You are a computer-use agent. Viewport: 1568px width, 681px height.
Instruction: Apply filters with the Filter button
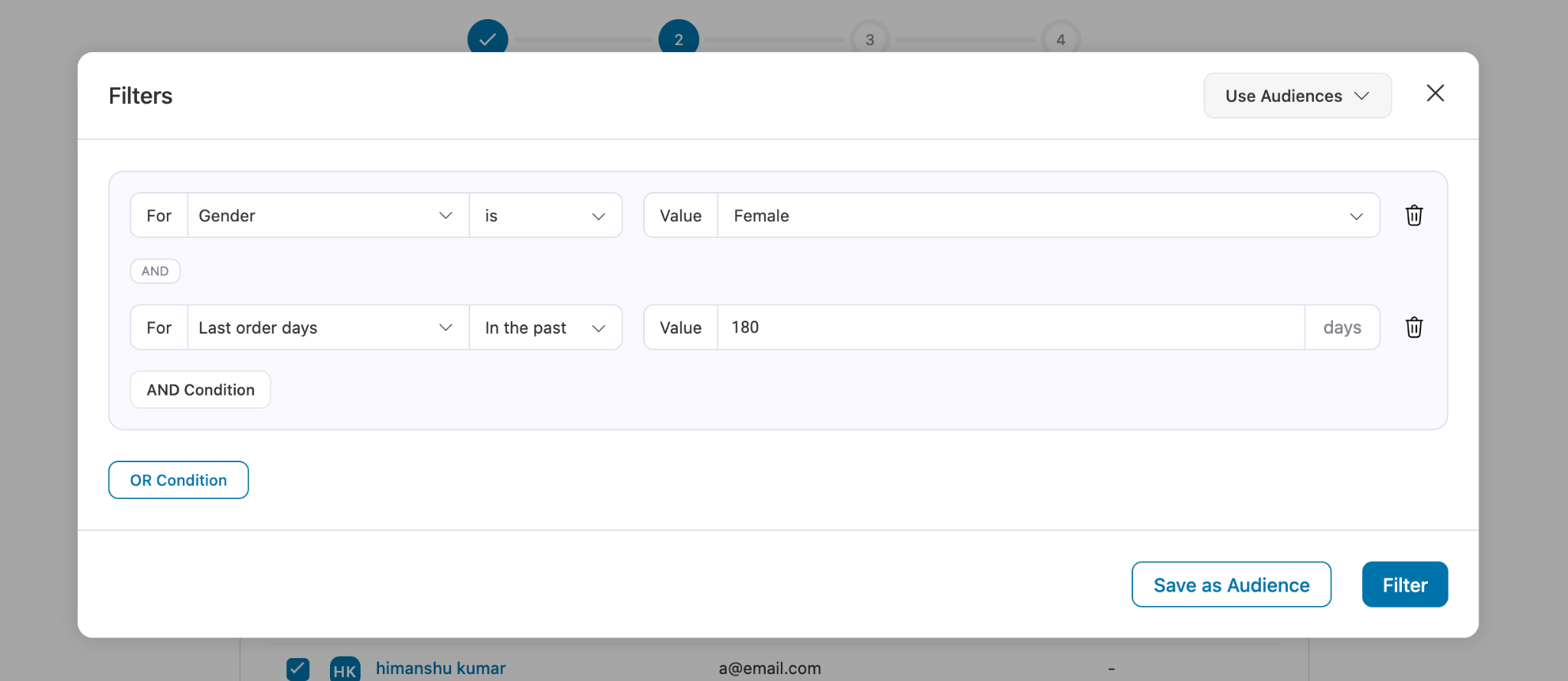(x=1404, y=585)
